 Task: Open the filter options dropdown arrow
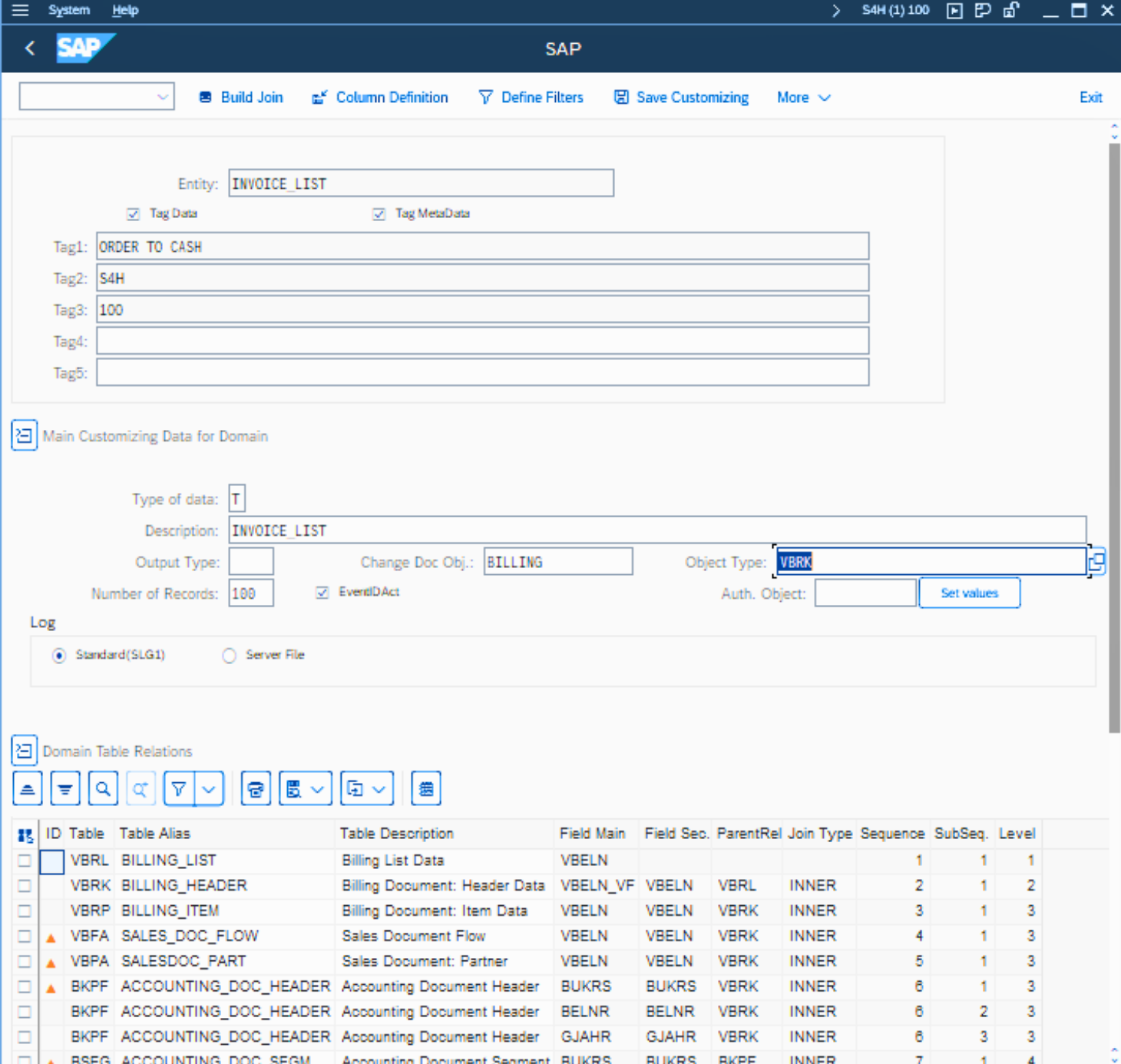(x=209, y=788)
